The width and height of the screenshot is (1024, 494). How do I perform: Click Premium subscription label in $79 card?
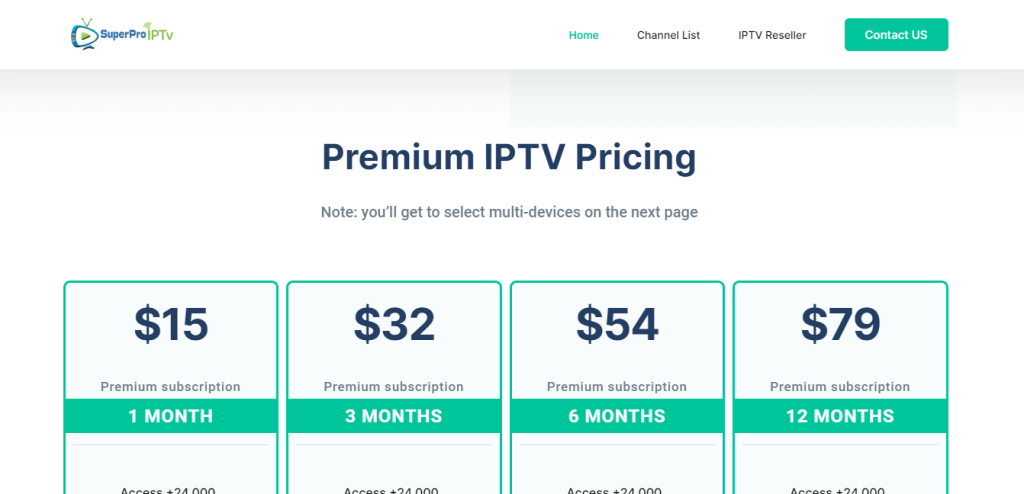[840, 387]
